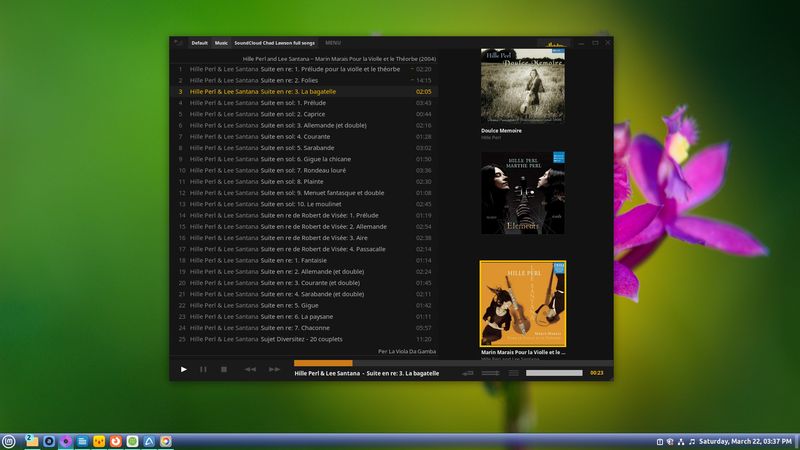Skip back to the previous track

pos(250,369)
